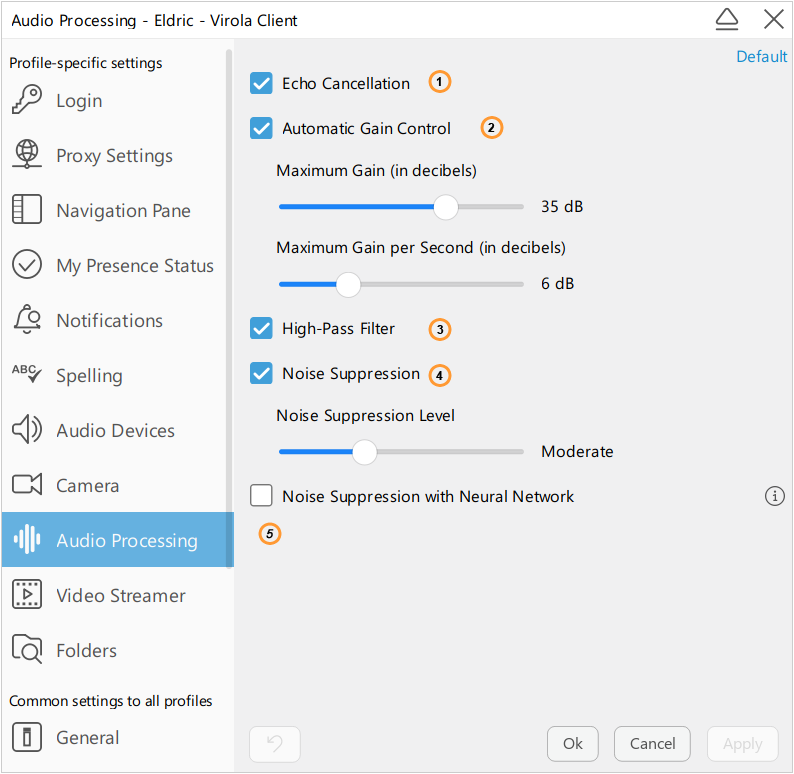Click the Navigation Pane layout icon
The height and width of the screenshot is (774, 794).
pos(27,209)
